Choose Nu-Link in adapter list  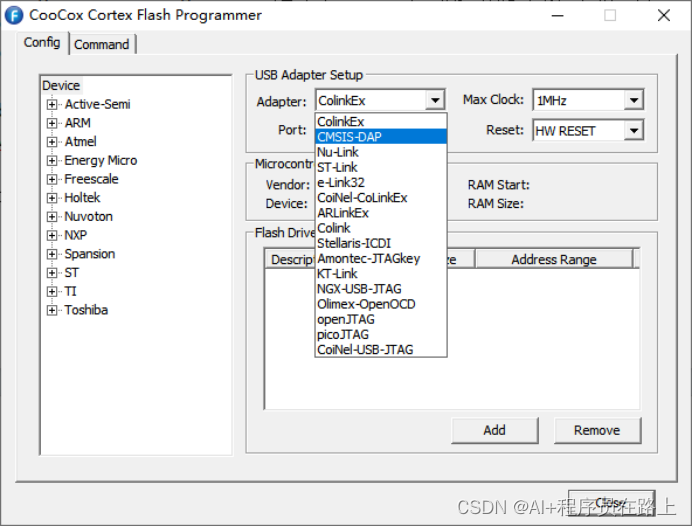click(381, 152)
